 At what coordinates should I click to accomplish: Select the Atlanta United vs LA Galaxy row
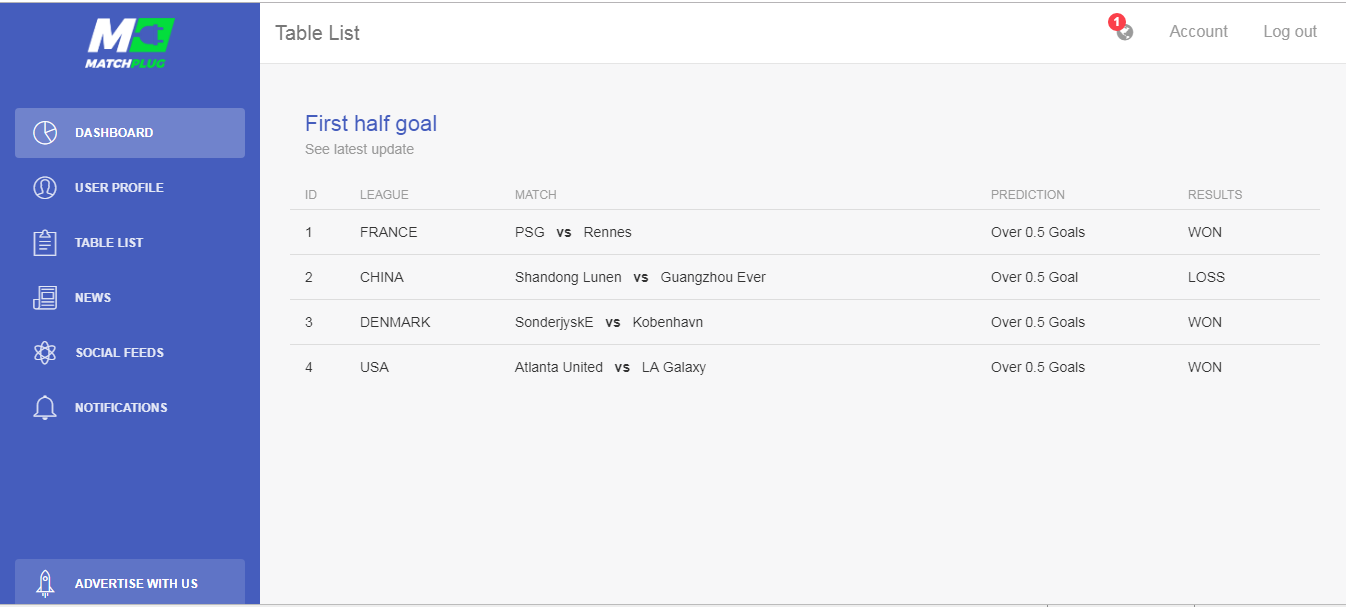(x=805, y=367)
